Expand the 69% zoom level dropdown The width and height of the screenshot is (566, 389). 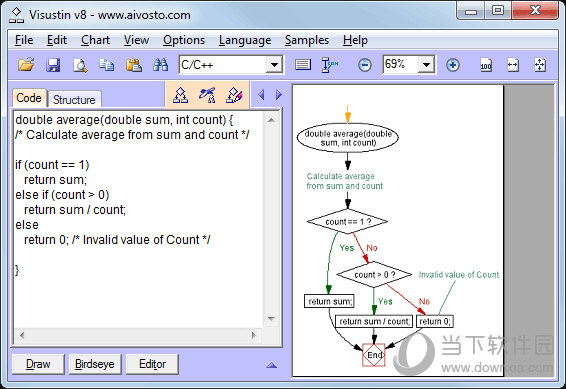point(426,65)
